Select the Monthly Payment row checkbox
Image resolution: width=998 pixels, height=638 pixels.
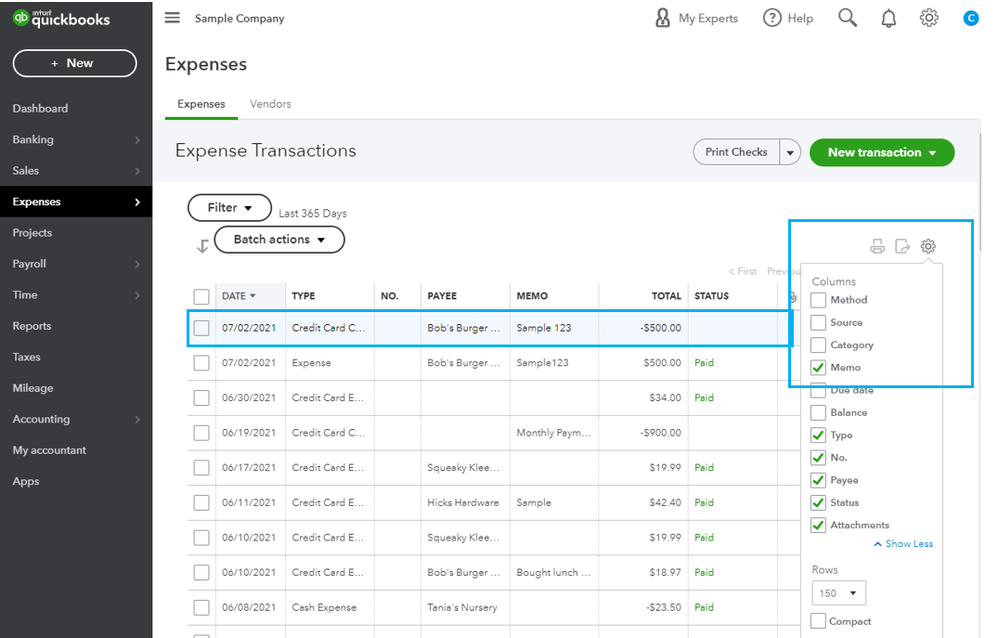click(201, 433)
